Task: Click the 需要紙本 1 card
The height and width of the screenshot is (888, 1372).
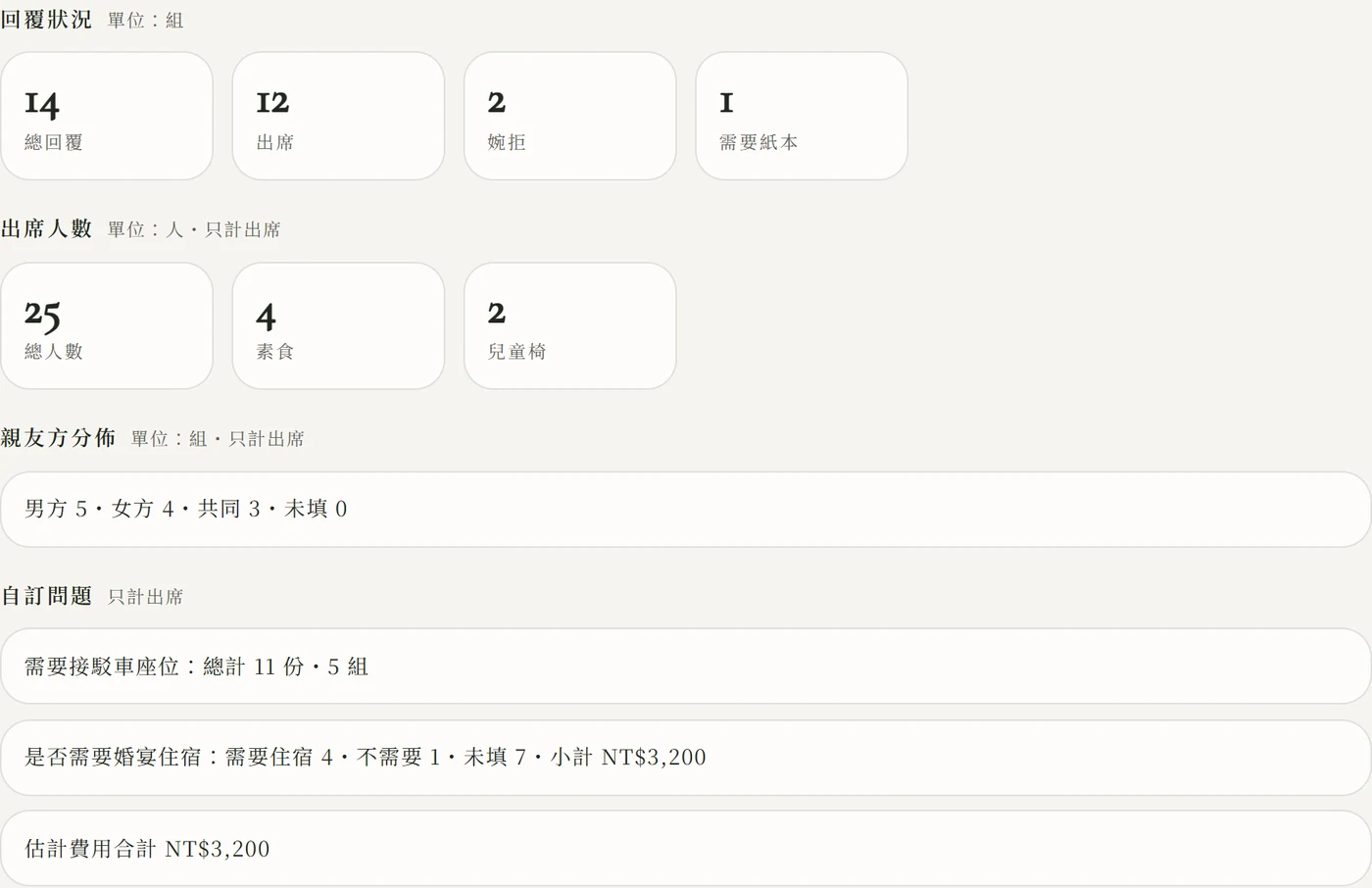Action: tap(802, 116)
